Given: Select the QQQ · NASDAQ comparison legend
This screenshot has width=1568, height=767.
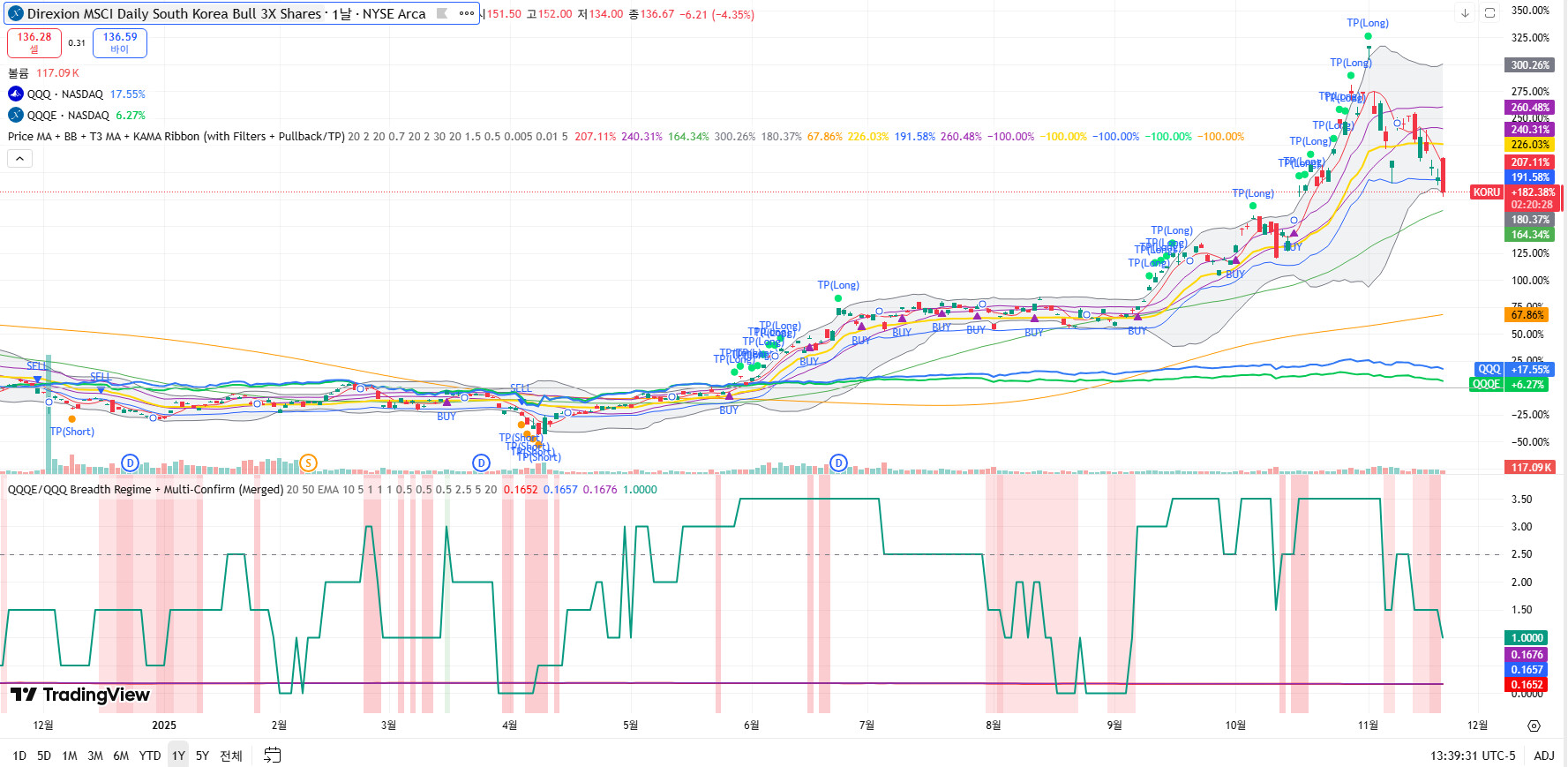Looking at the screenshot, I should 65,94.
